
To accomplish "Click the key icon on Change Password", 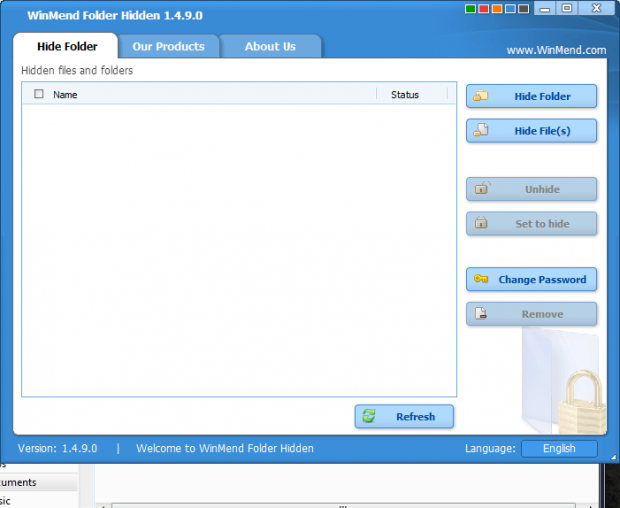I will tap(481, 280).
